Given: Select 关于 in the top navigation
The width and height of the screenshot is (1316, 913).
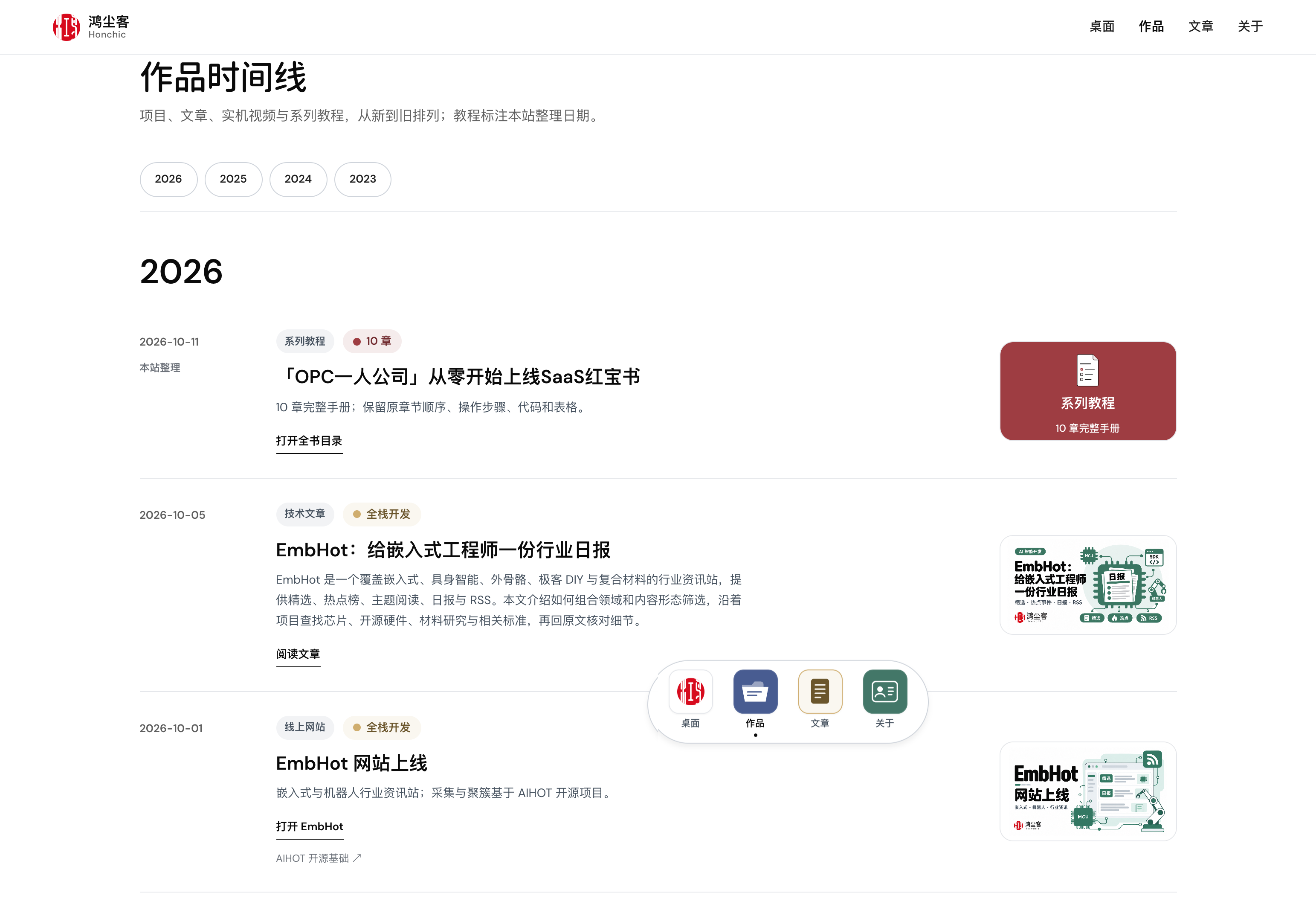Looking at the screenshot, I should click(x=1250, y=27).
